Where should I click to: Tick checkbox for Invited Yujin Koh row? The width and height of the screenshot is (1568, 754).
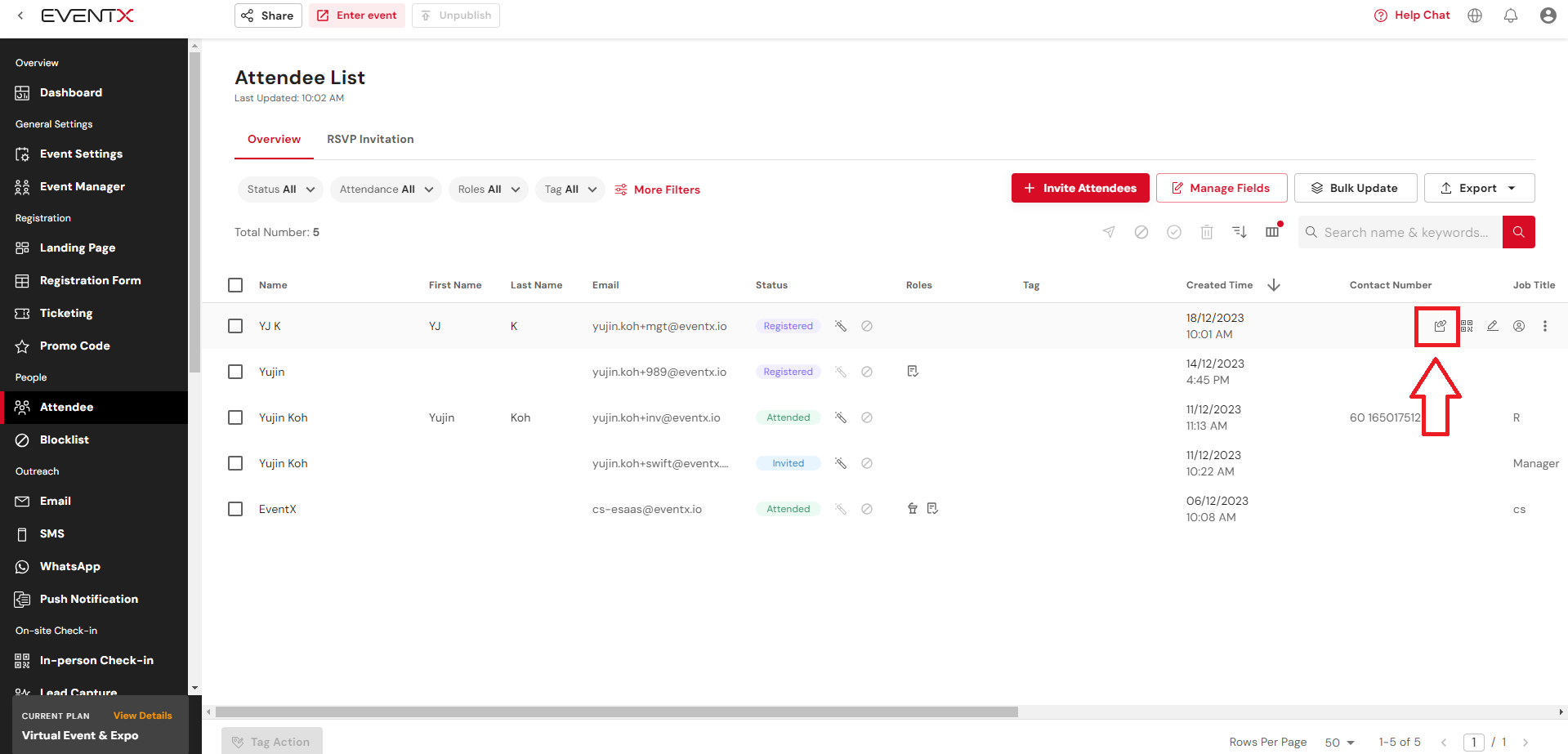click(235, 463)
